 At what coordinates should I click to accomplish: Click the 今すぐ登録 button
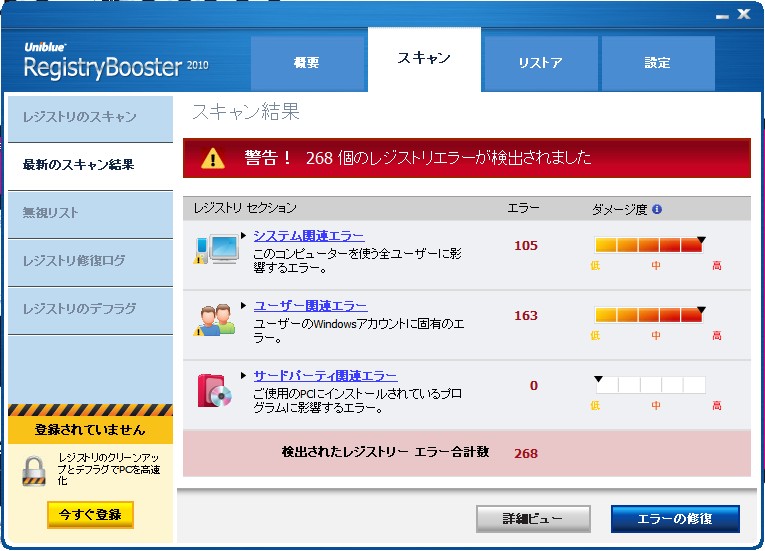coord(90,514)
